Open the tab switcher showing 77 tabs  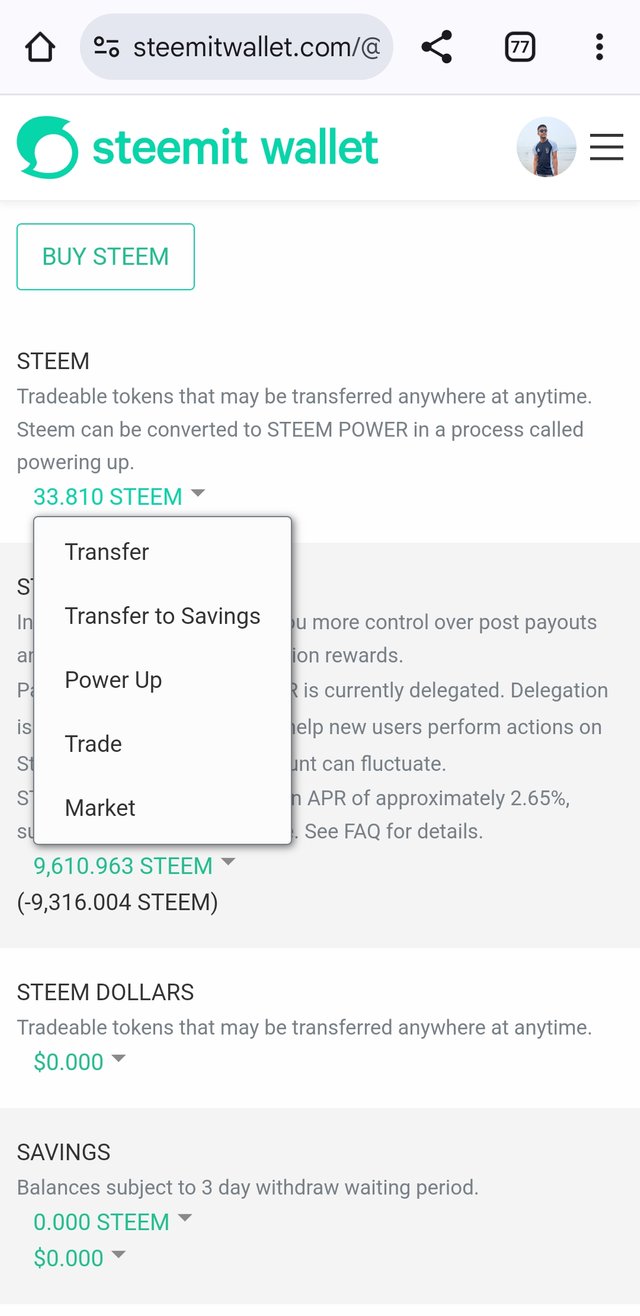pos(520,47)
